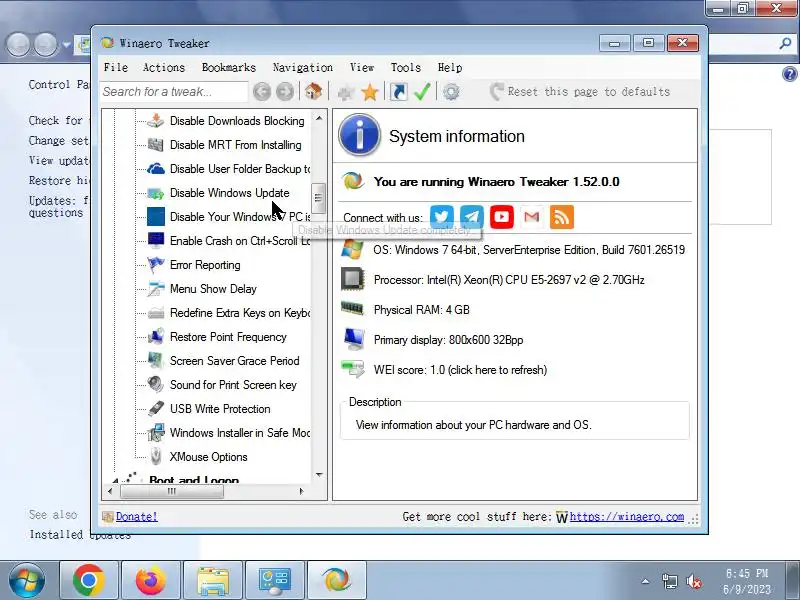This screenshot has width=800, height=600.
Task: Click the tree horizontal scrollbar thumb
Action: point(171,491)
